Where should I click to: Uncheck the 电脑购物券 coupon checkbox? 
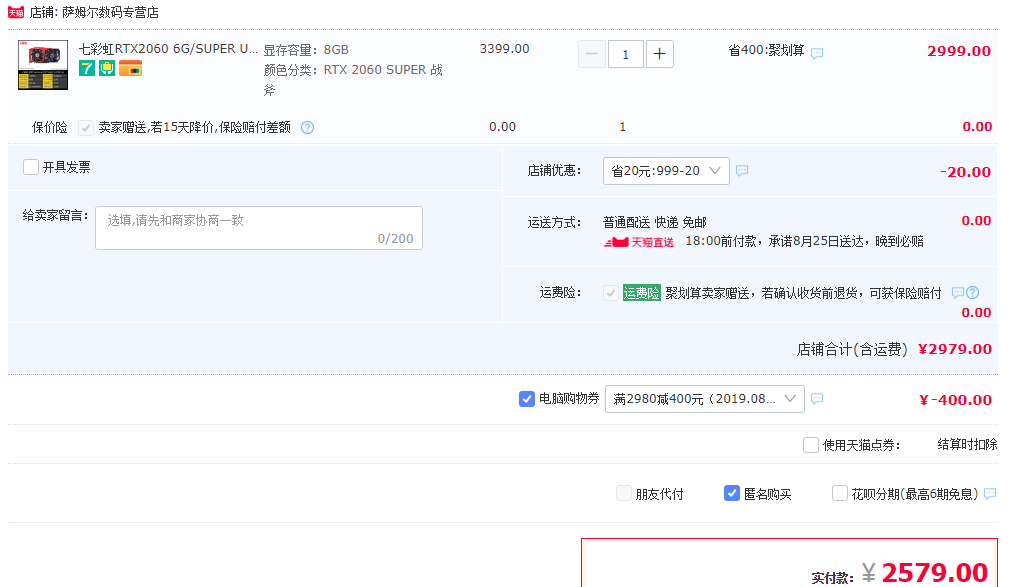(x=526, y=399)
